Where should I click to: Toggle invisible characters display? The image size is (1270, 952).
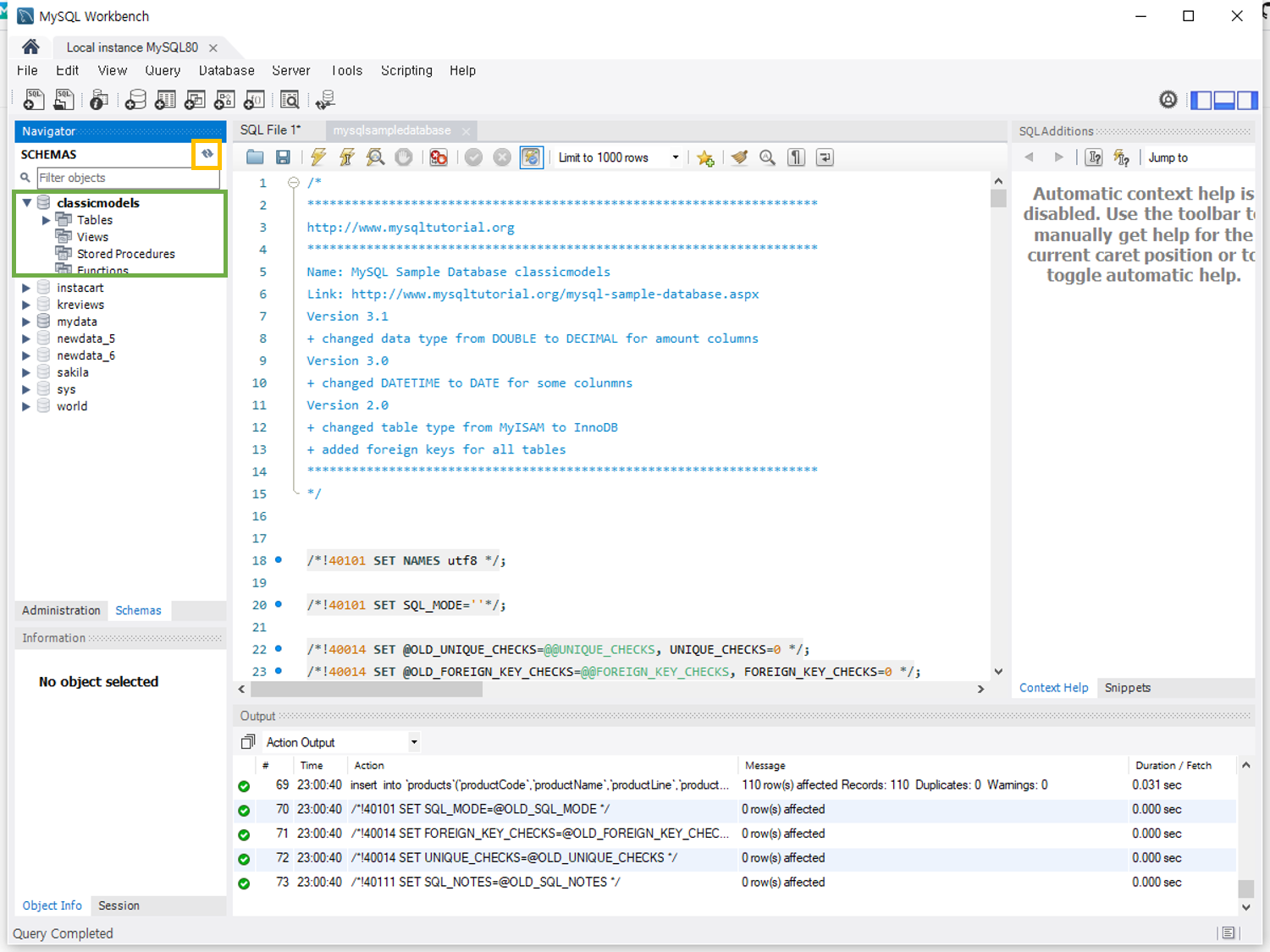pyautogui.click(x=797, y=157)
